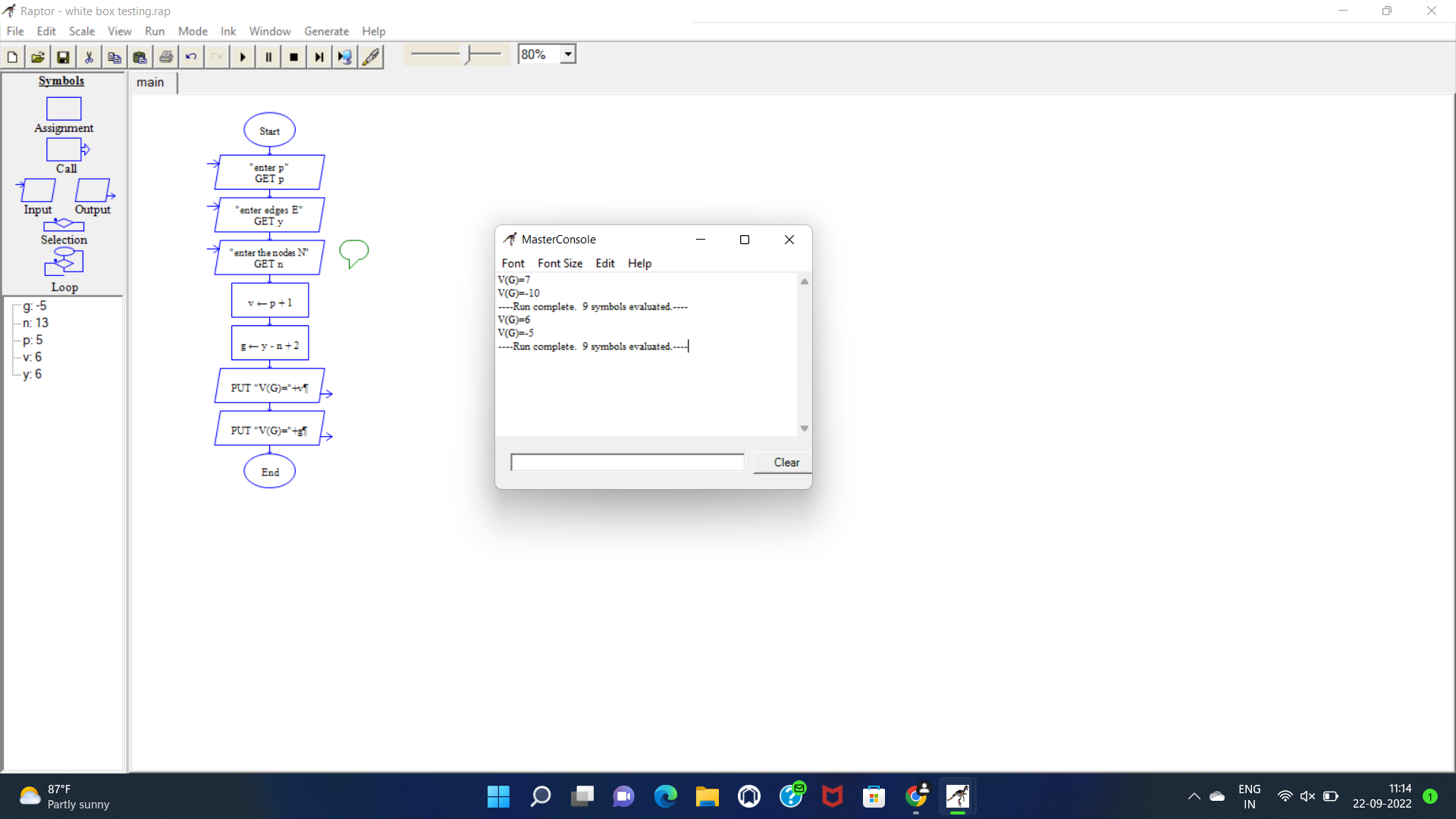Expand hidden system tray icons
Image resolution: width=1456 pixels, height=819 pixels.
tap(1194, 796)
